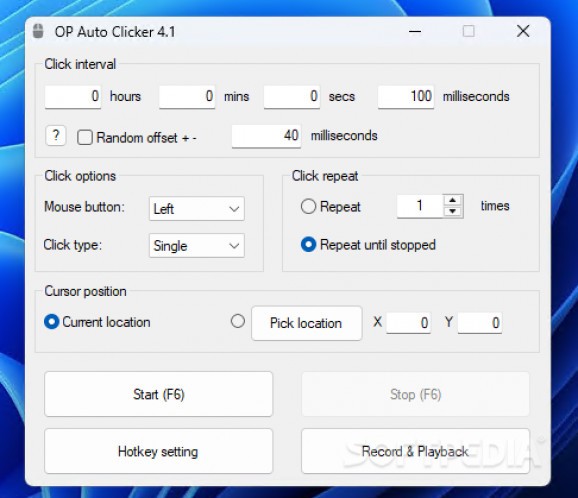Enable the Random offset checkbox
This screenshot has width=578, height=498.
pyautogui.click(x=85, y=137)
